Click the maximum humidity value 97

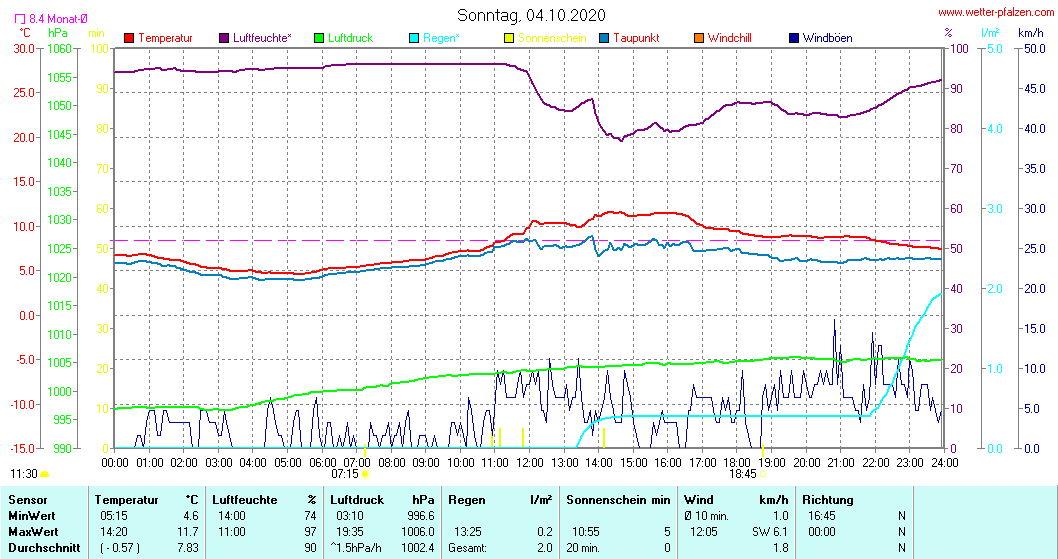tap(310, 532)
